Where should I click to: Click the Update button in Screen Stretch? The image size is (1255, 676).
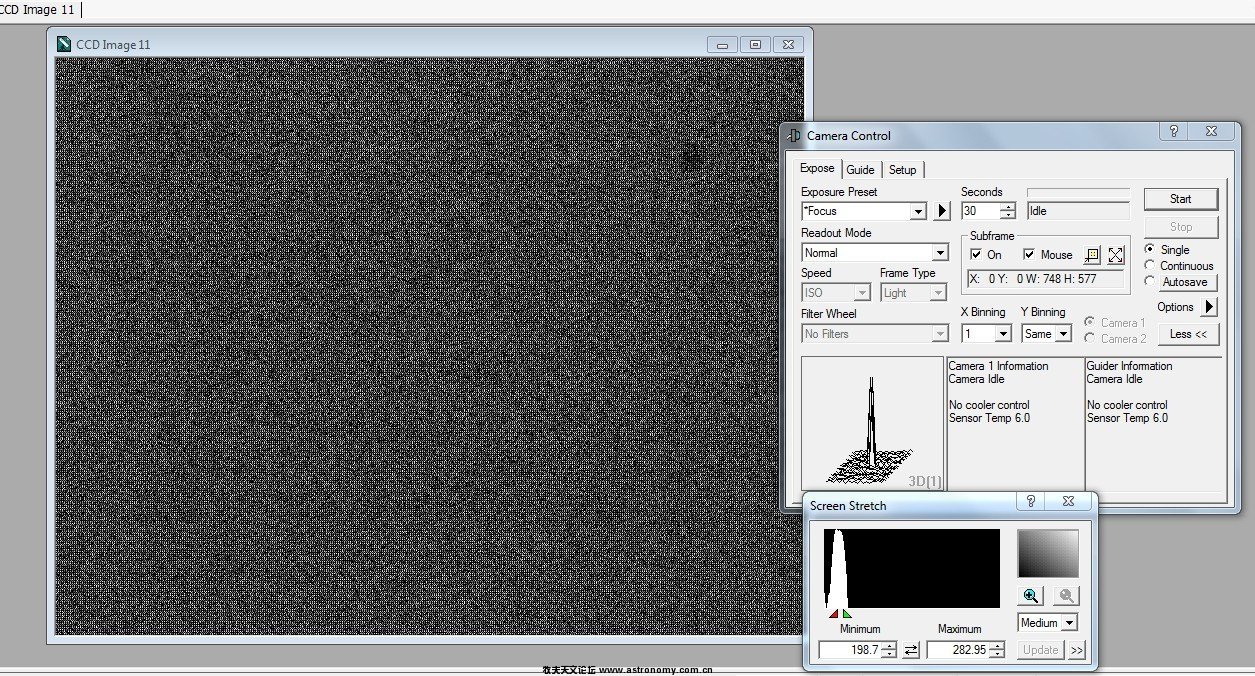[1040, 650]
